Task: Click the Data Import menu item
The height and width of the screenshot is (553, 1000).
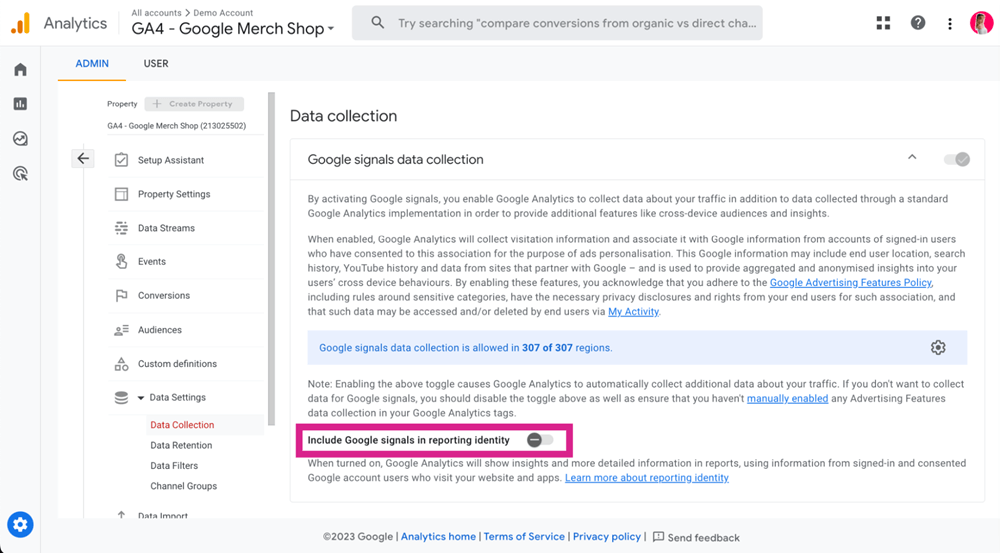Action: [x=163, y=515]
